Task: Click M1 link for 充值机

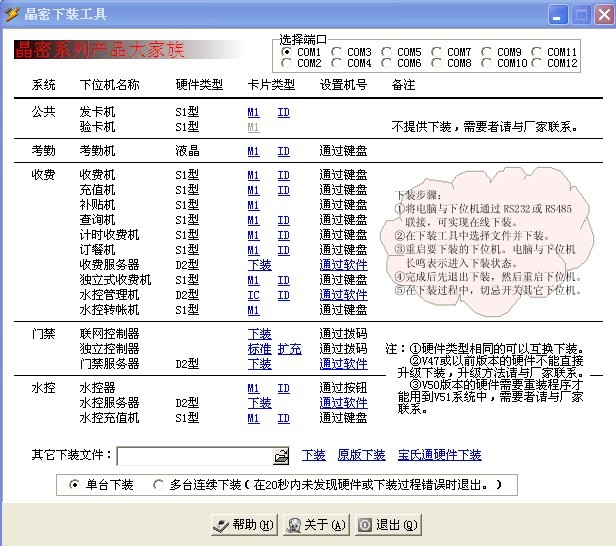Action: [253, 190]
